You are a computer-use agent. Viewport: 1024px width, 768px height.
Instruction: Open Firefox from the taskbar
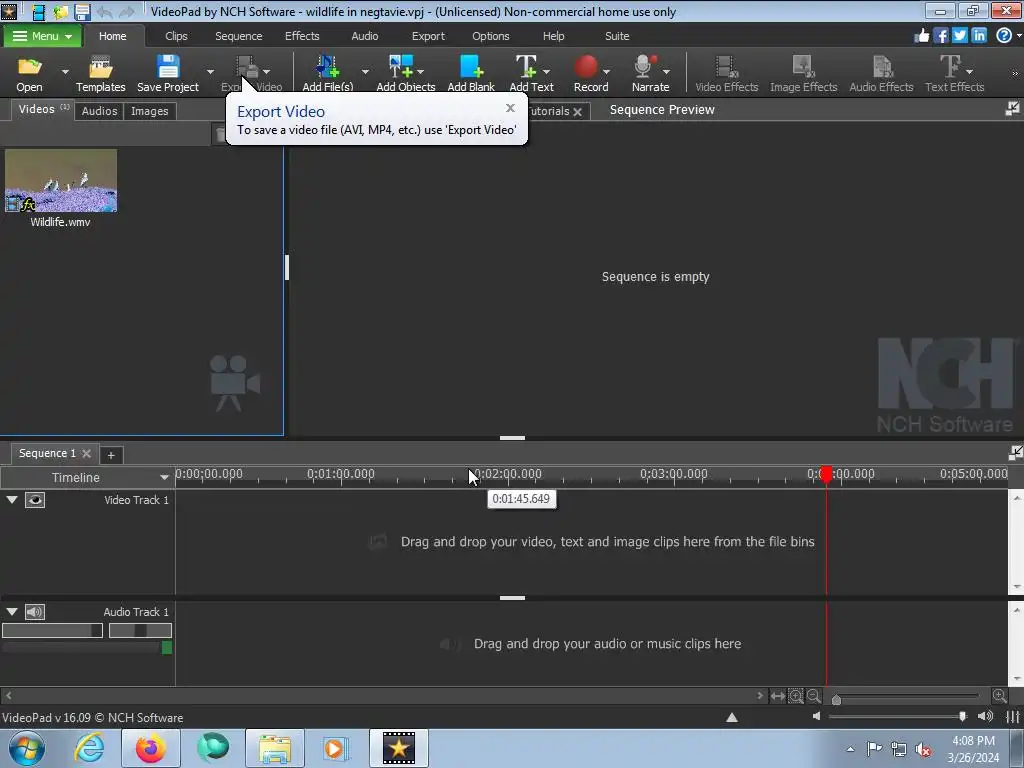tap(150, 748)
